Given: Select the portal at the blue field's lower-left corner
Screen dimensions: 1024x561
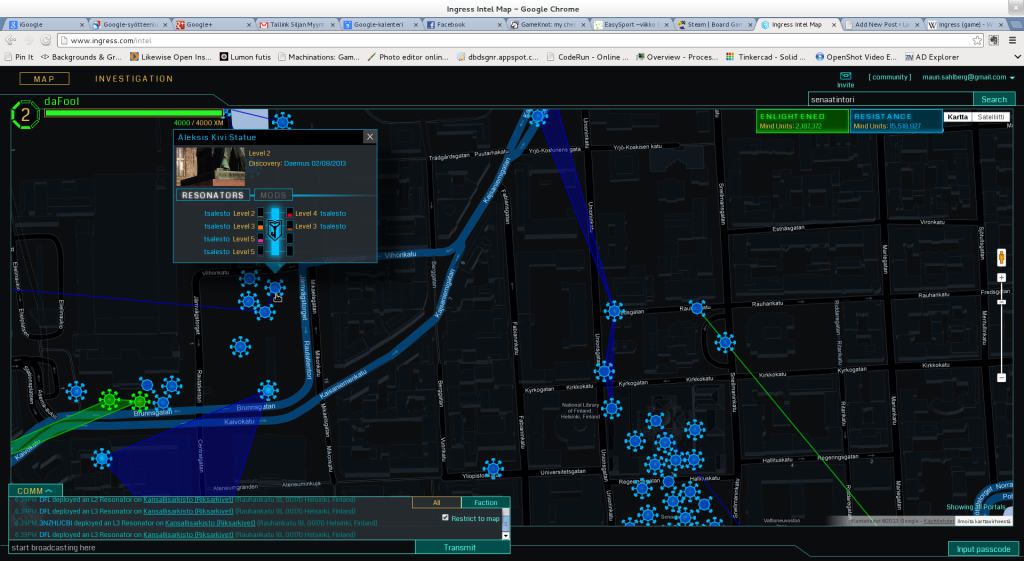Looking at the screenshot, I should coord(101,458).
